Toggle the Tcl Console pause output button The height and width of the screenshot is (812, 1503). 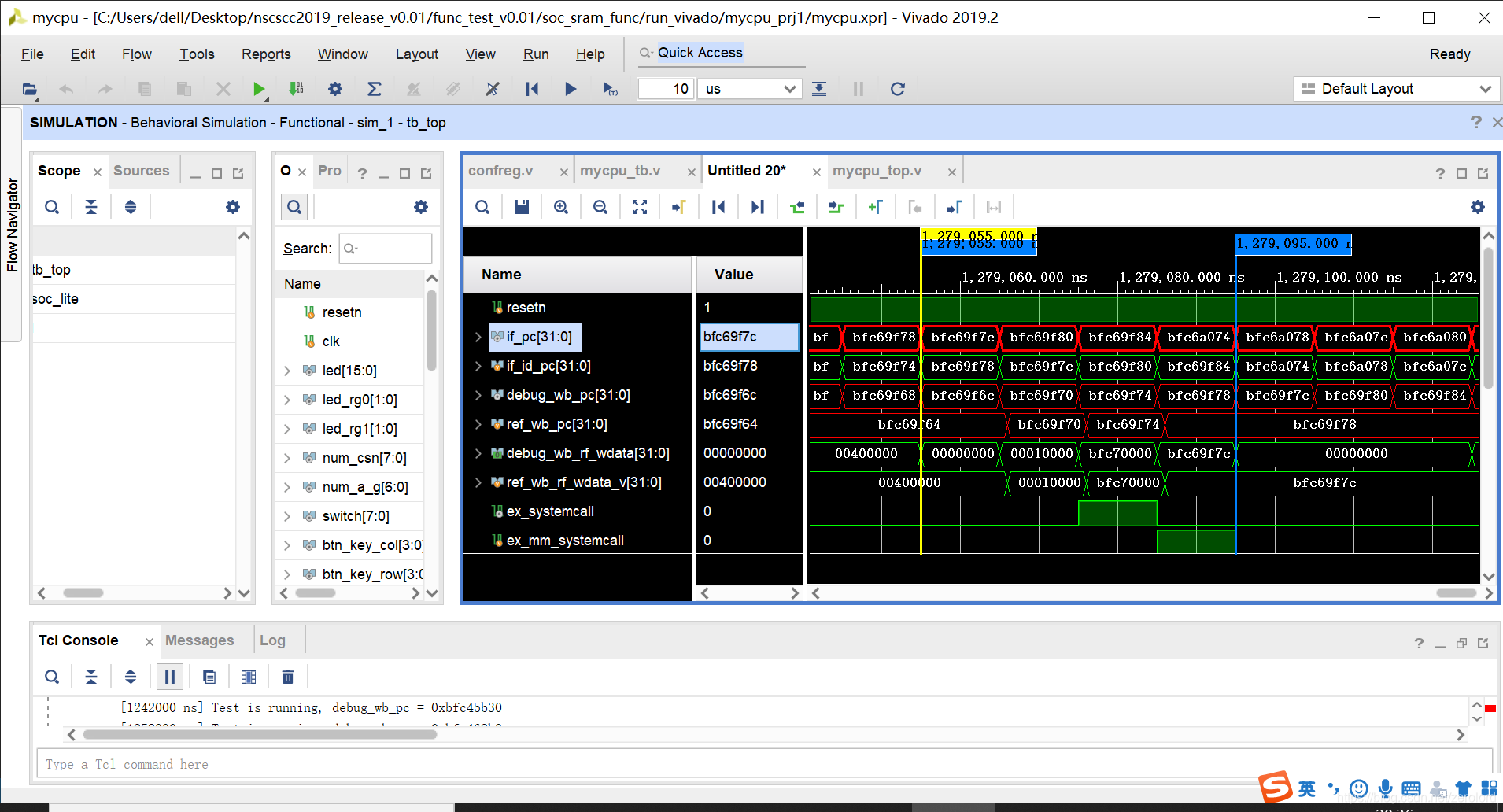[x=170, y=677]
